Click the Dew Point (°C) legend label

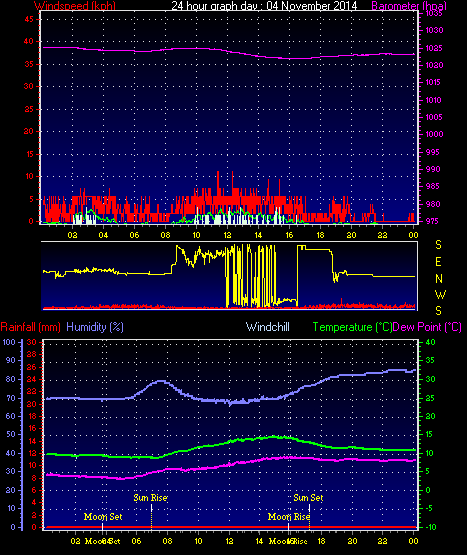(x=427, y=327)
